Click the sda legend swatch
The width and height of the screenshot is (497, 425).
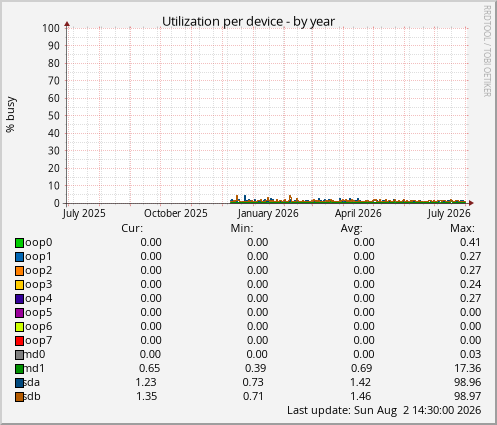[19, 383]
